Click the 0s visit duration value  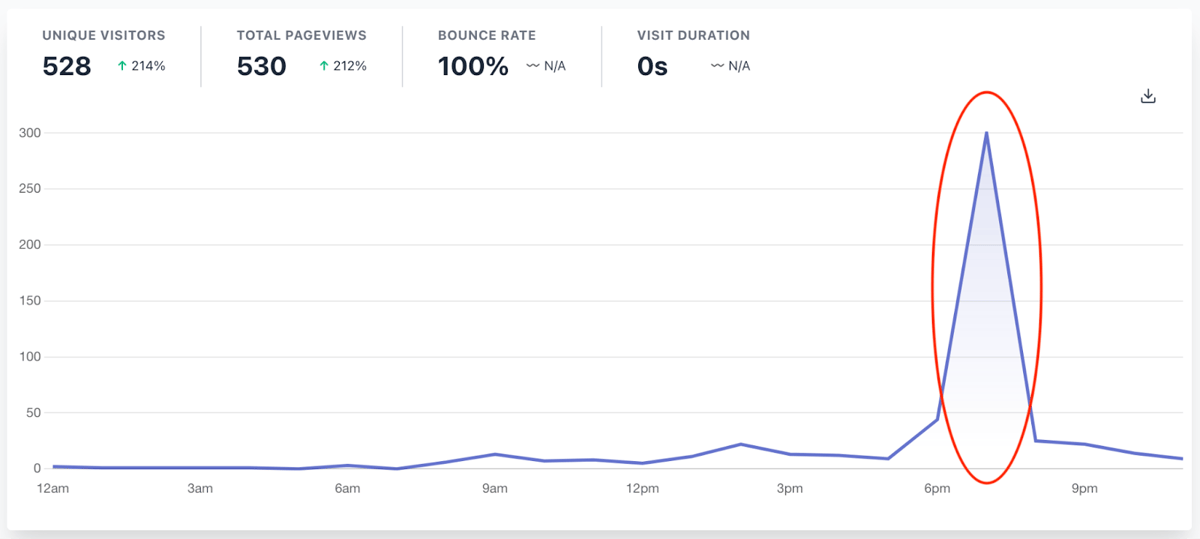[652, 67]
